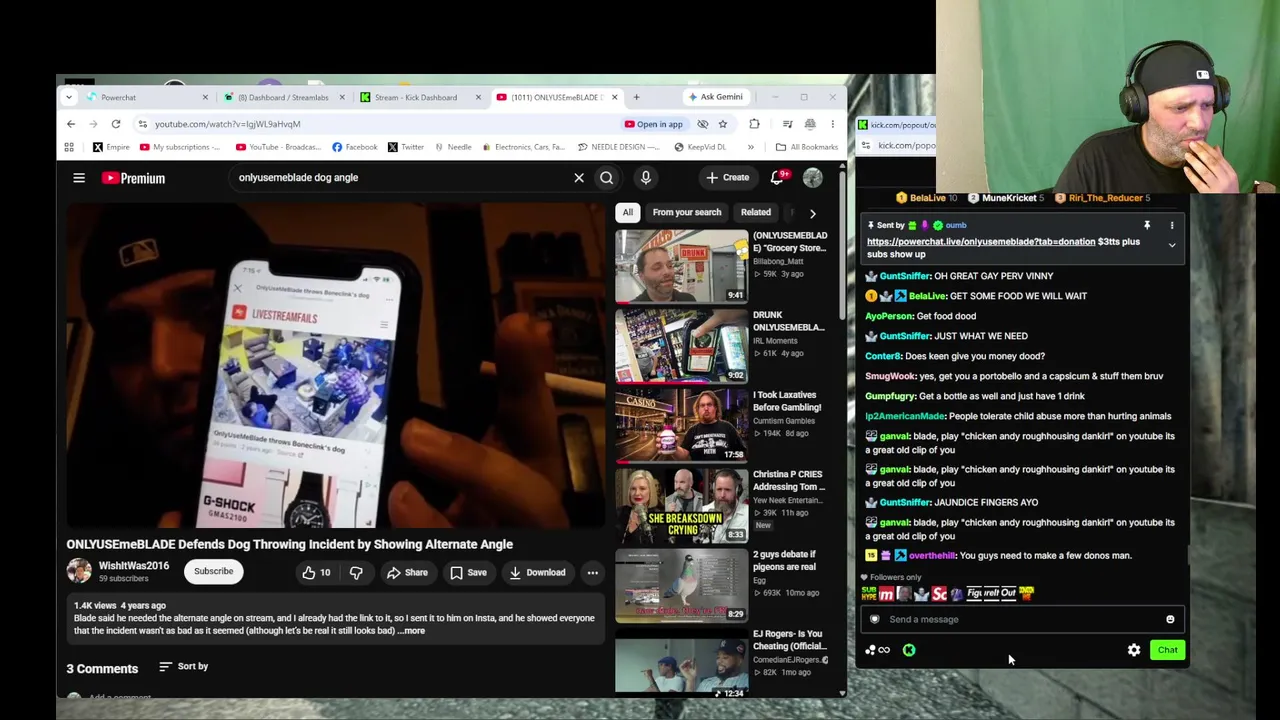
Task: Open the Twitter bookmark
Action: click(405, 147)
